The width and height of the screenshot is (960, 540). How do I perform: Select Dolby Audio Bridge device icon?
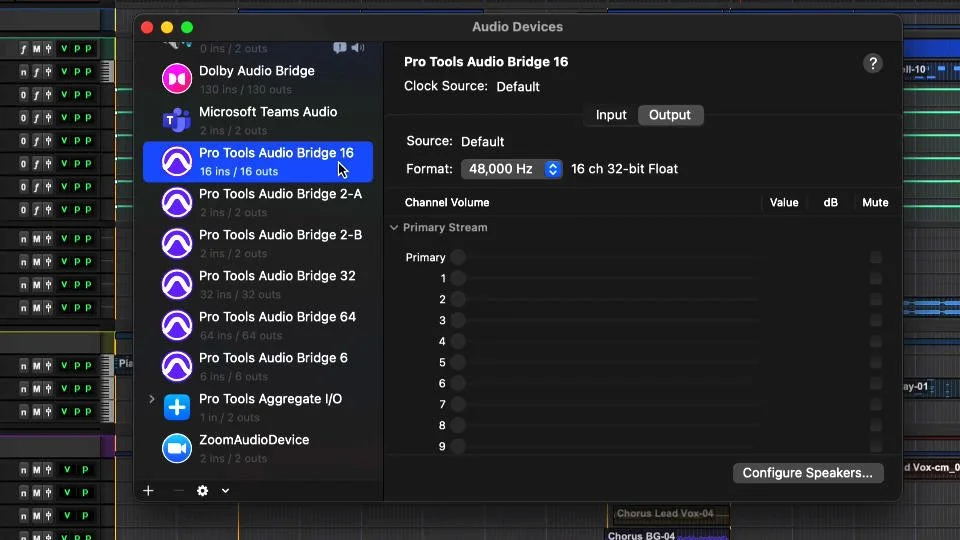coord(177,79)
